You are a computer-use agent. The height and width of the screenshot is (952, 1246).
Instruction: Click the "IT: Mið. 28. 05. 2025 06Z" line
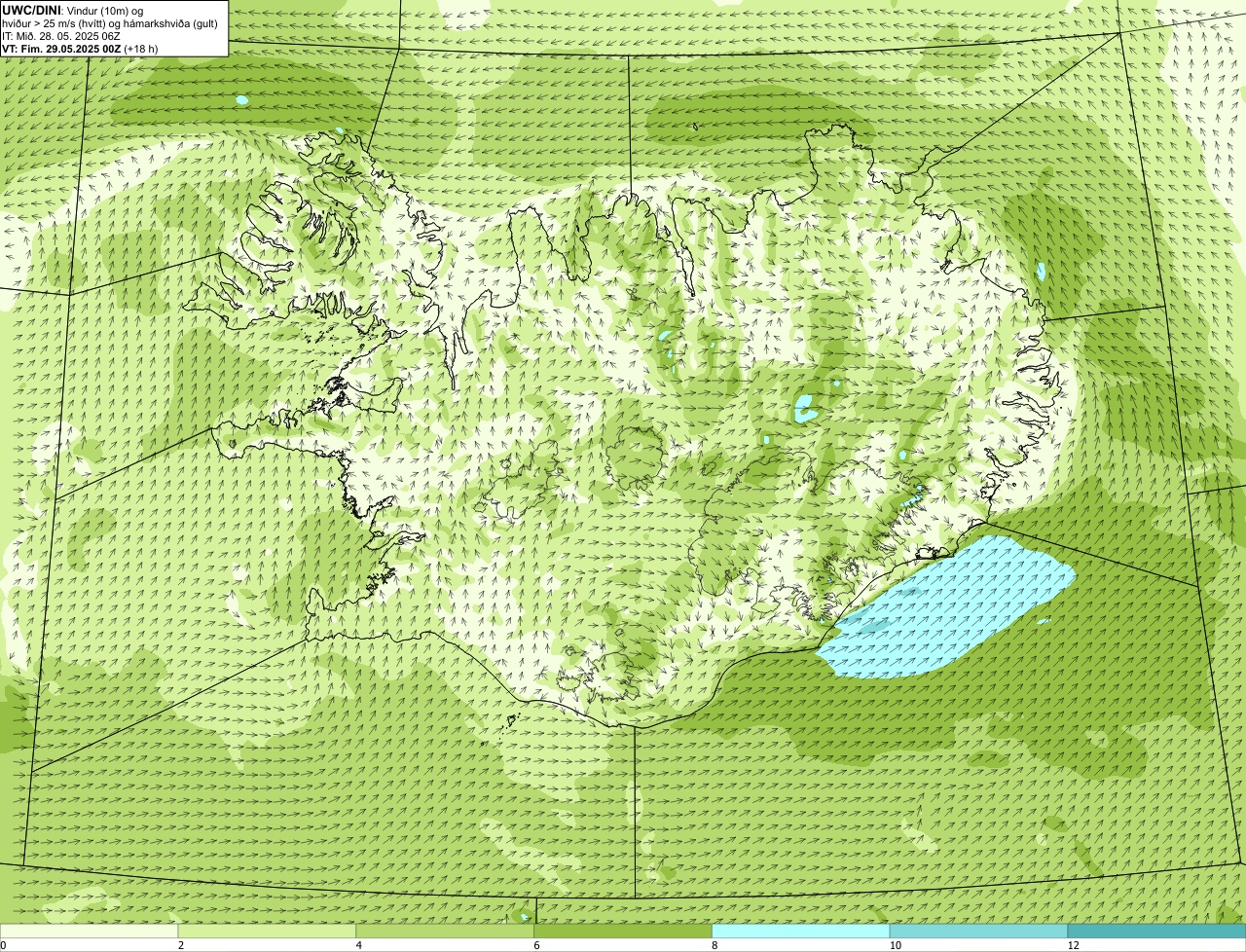[61, 36]
